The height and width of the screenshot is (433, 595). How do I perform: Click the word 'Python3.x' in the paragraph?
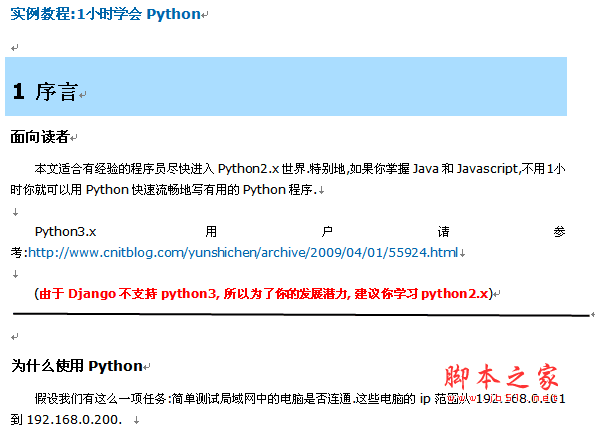point(65,231)
